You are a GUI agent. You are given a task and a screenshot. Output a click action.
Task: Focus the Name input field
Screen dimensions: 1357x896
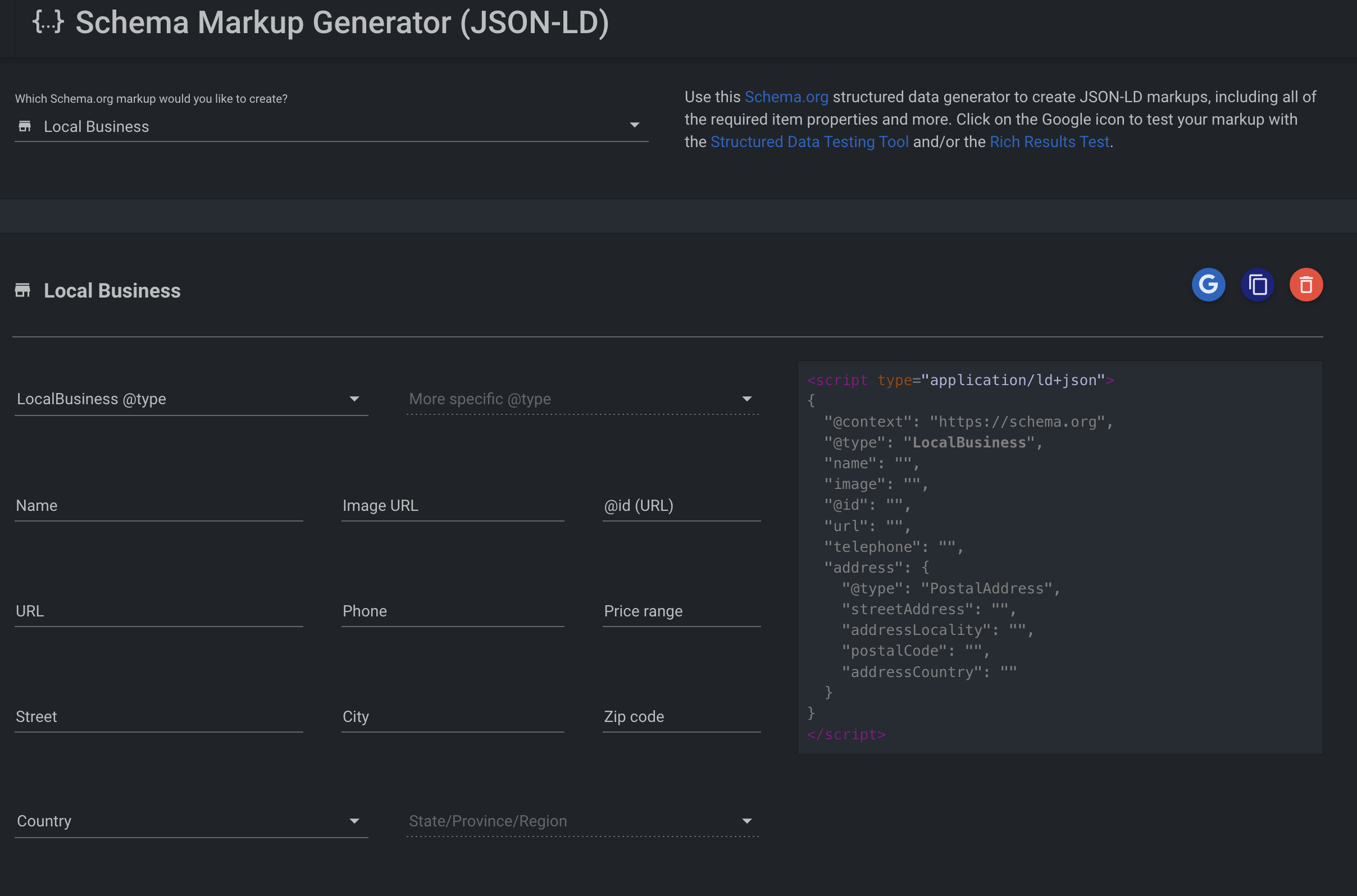click(x=159, y=506)
